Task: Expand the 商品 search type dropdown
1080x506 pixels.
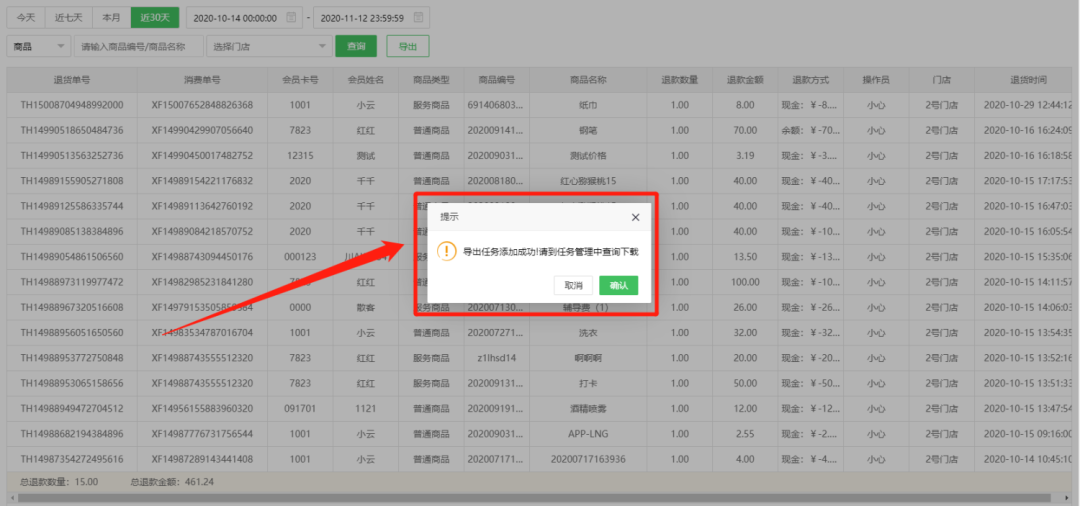Action: click(x=39, y=46)
